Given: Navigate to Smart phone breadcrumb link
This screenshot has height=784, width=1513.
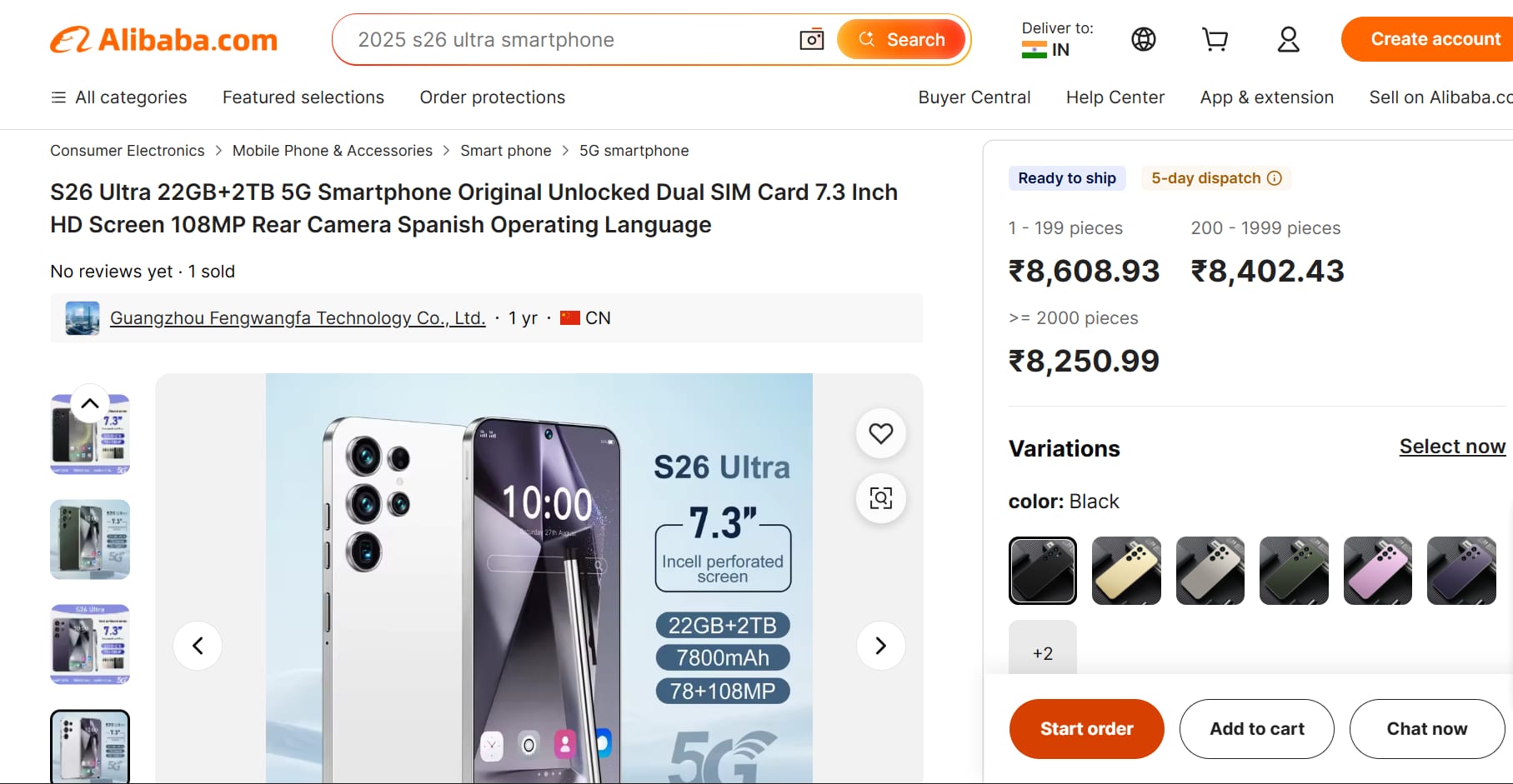Looking at the screenshot, I should 505,151.
